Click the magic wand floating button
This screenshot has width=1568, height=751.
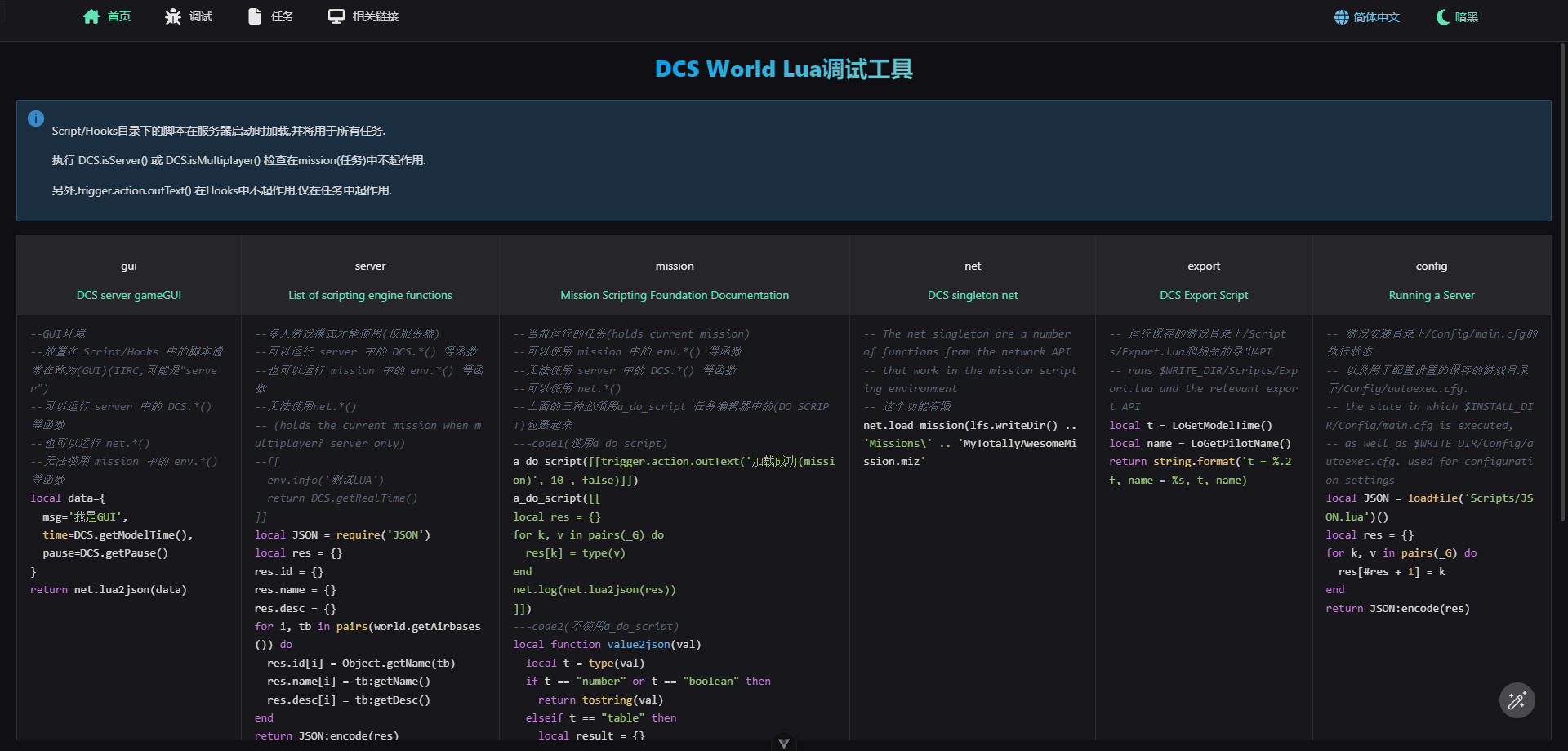[x=1517, y=700]
